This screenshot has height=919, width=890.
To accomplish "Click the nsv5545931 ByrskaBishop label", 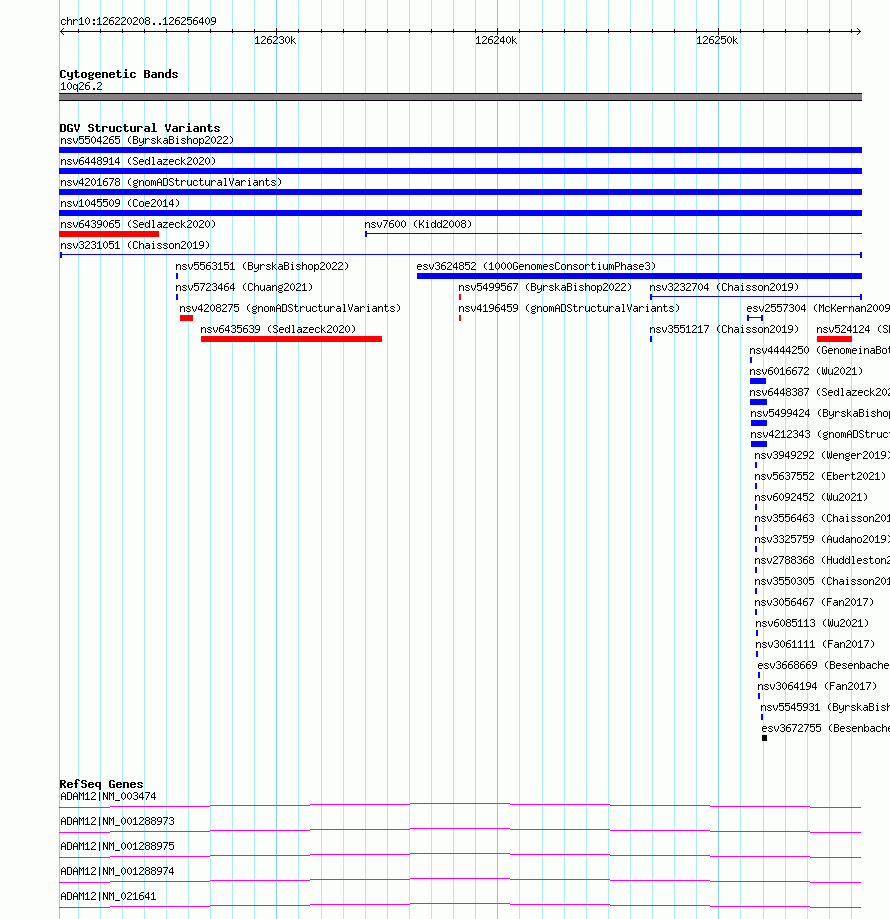I will pos(825,708).
